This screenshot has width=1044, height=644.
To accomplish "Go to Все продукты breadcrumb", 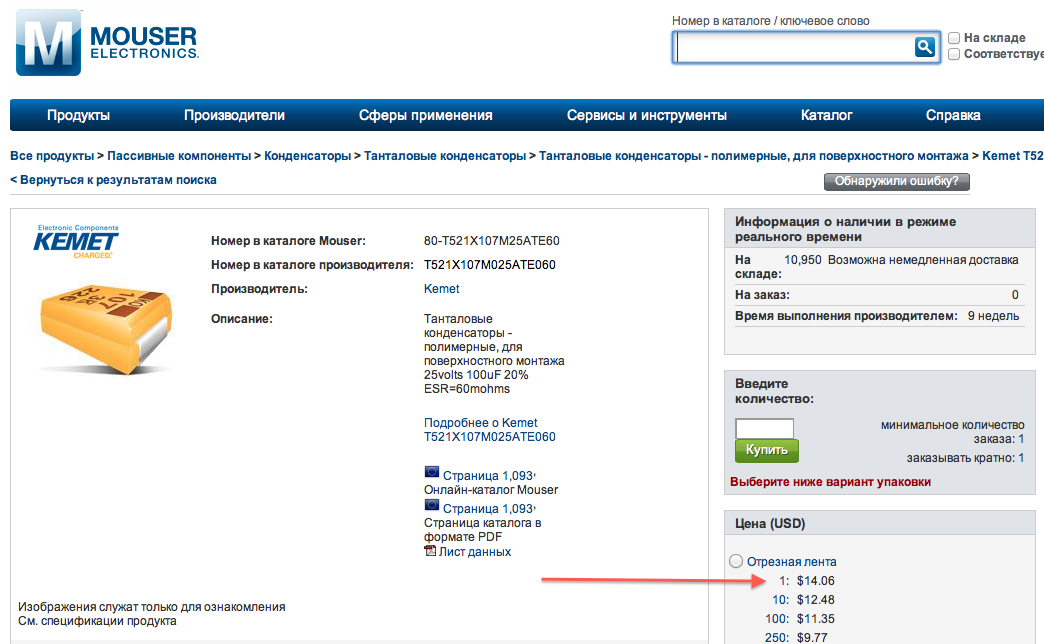I will click(52, 156).
